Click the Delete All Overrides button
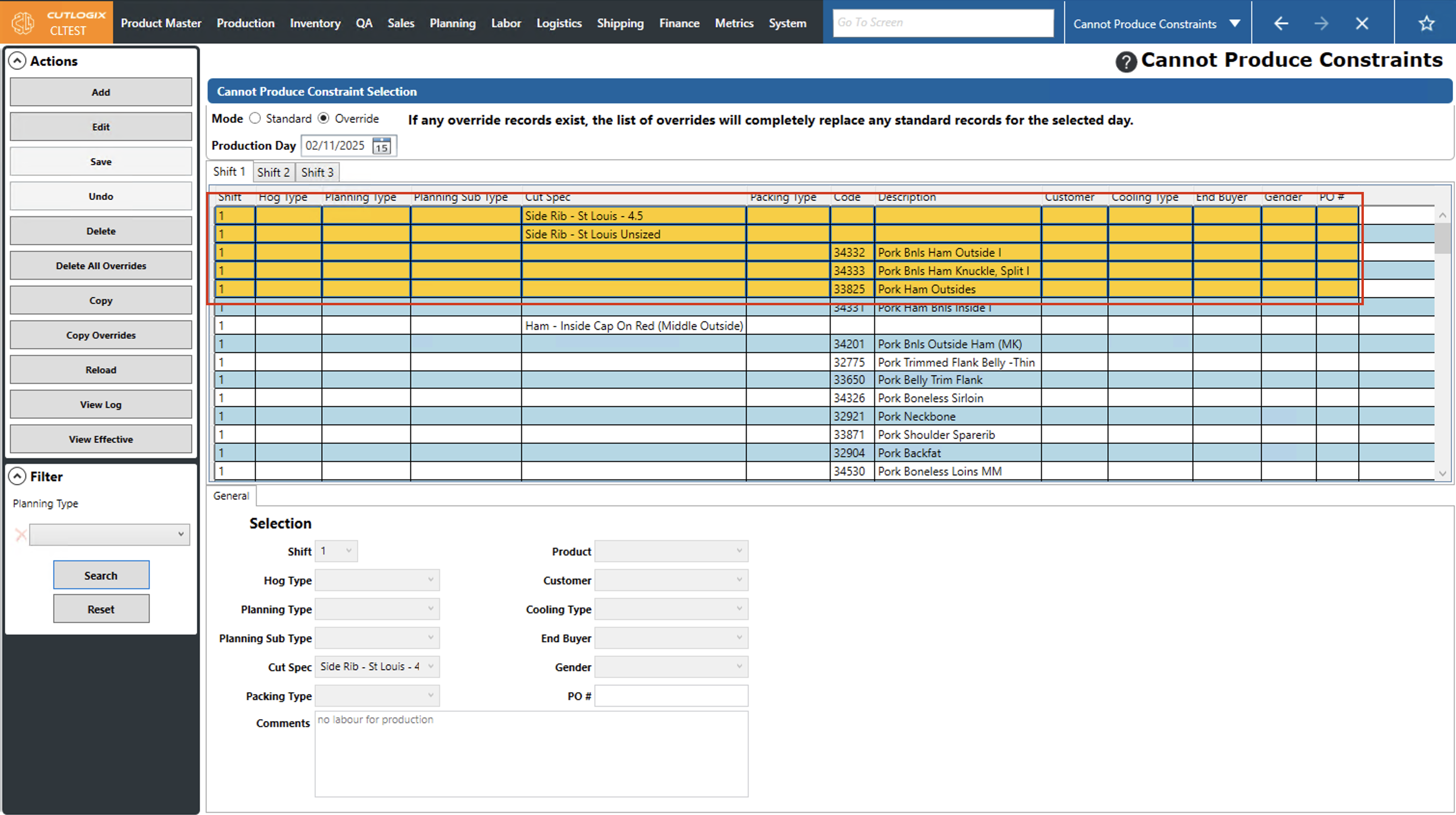The height and width of the screenshot is (815, 1456). pyautogui.click(x=101, y=266)
